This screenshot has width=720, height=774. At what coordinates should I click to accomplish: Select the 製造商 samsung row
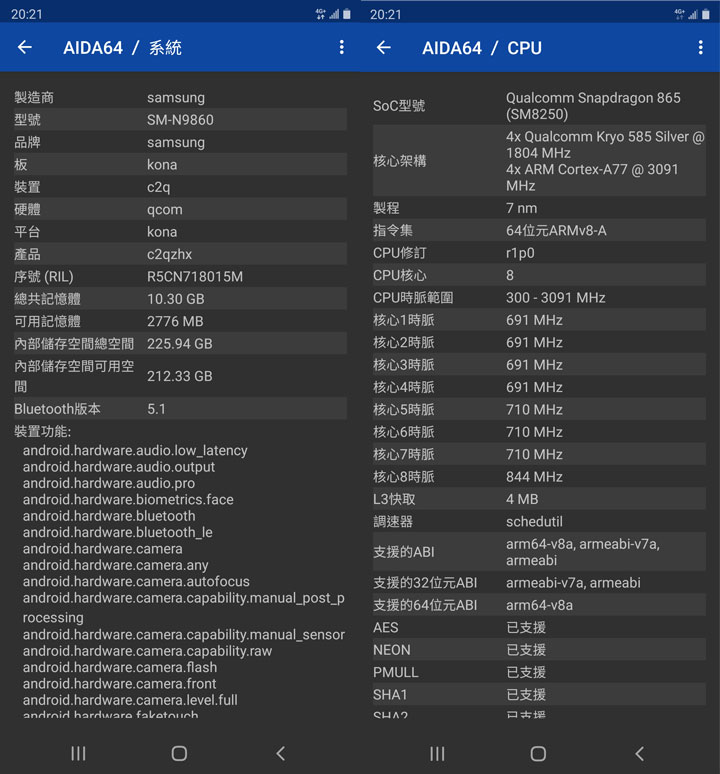pyautogui.click(x=180, y=98)
